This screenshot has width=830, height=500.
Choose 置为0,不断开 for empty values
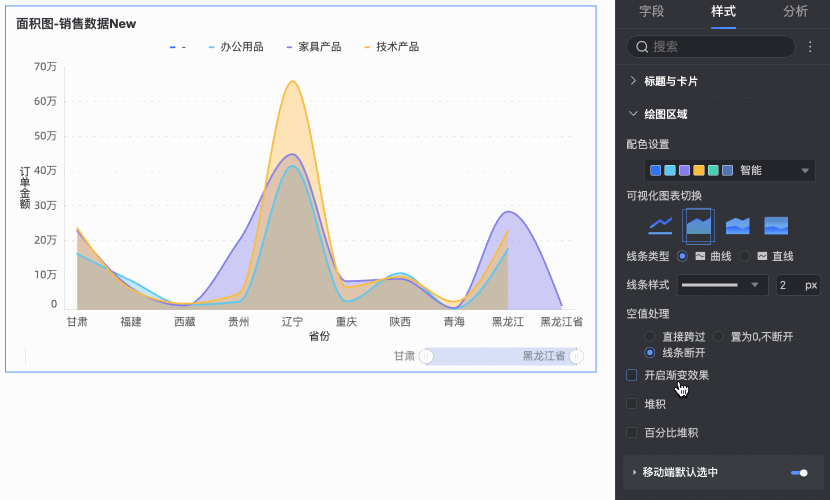click(x=718, y=337)
